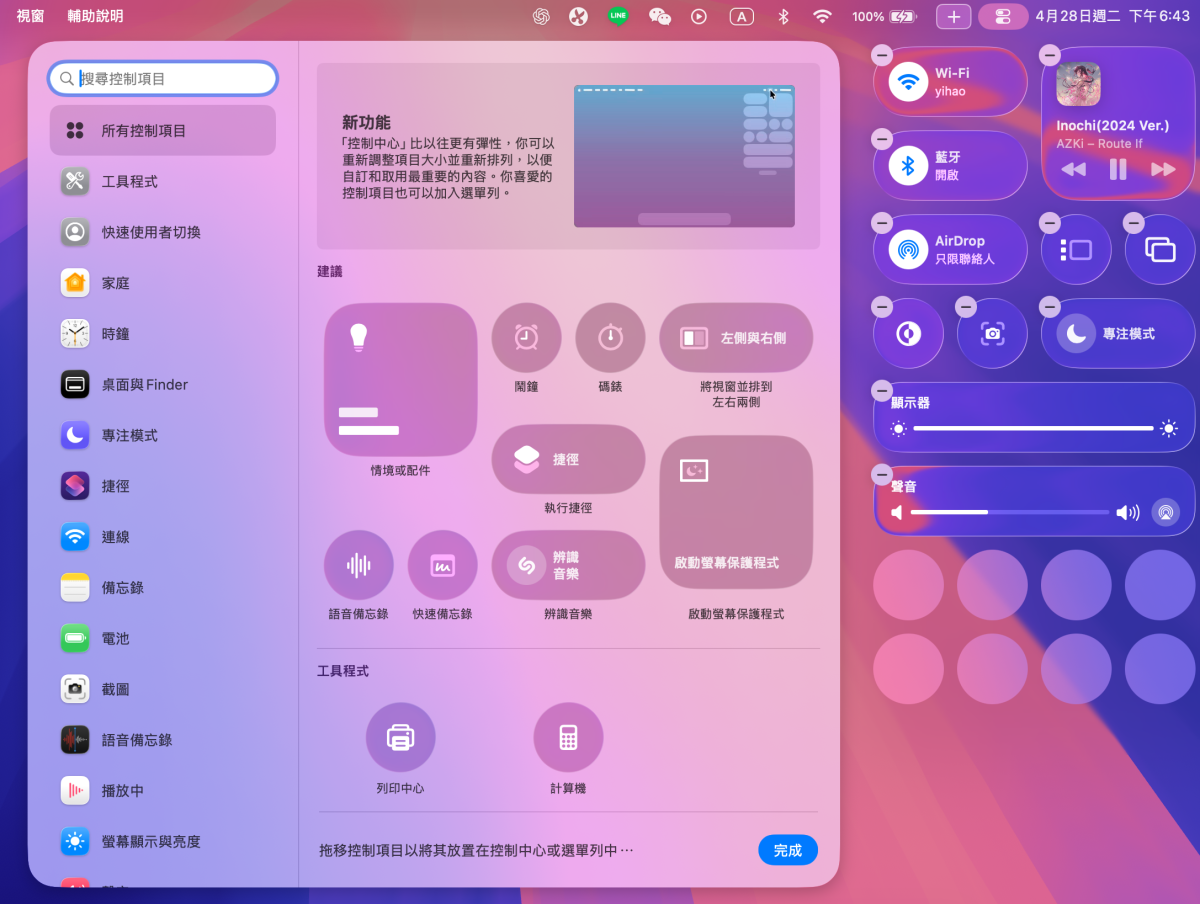Select 所有控制項目 in the sidebar

(x=162, y=131)
